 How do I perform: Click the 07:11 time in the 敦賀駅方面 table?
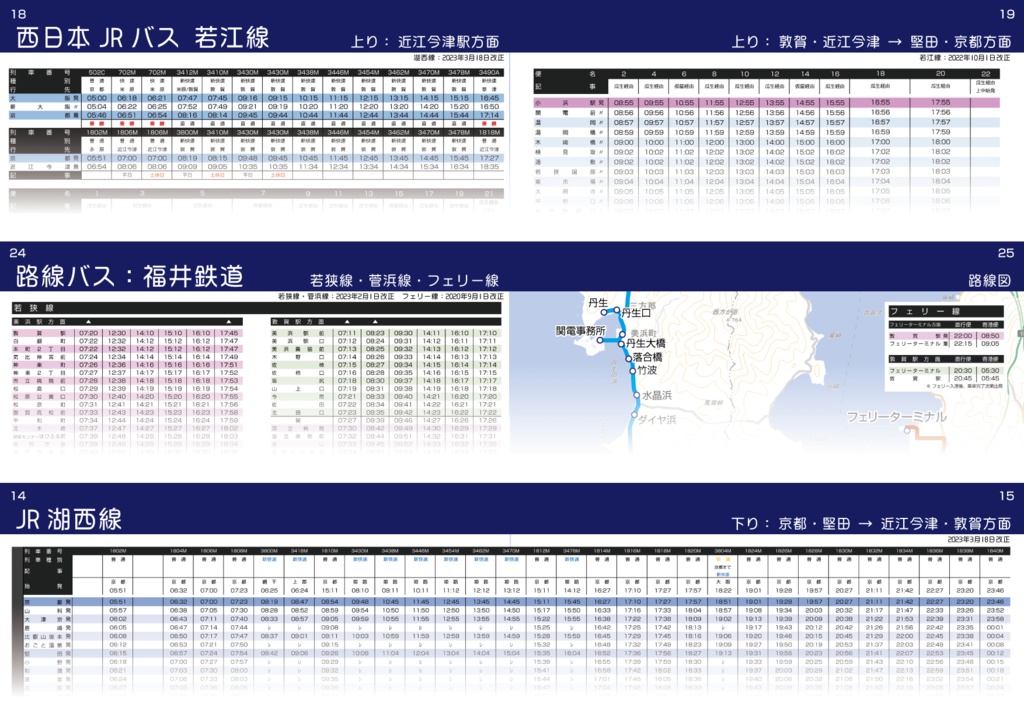pos(347,333)
